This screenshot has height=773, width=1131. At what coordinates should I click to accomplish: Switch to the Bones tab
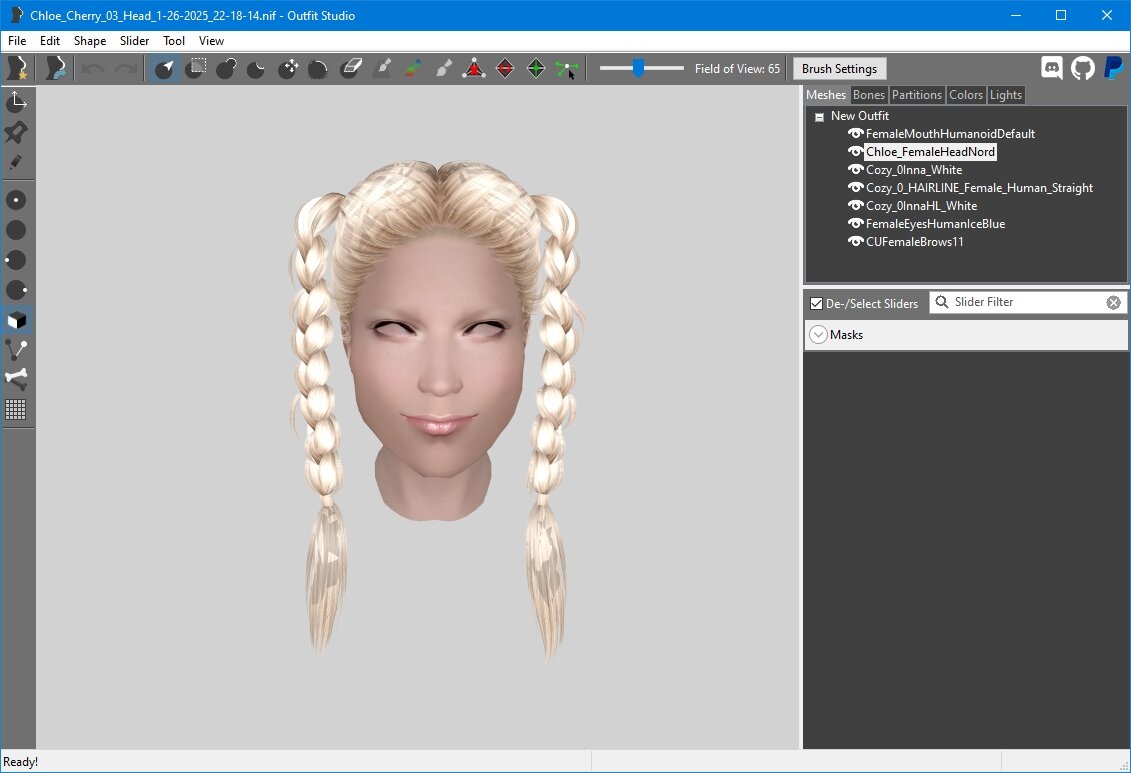[868, 95]
